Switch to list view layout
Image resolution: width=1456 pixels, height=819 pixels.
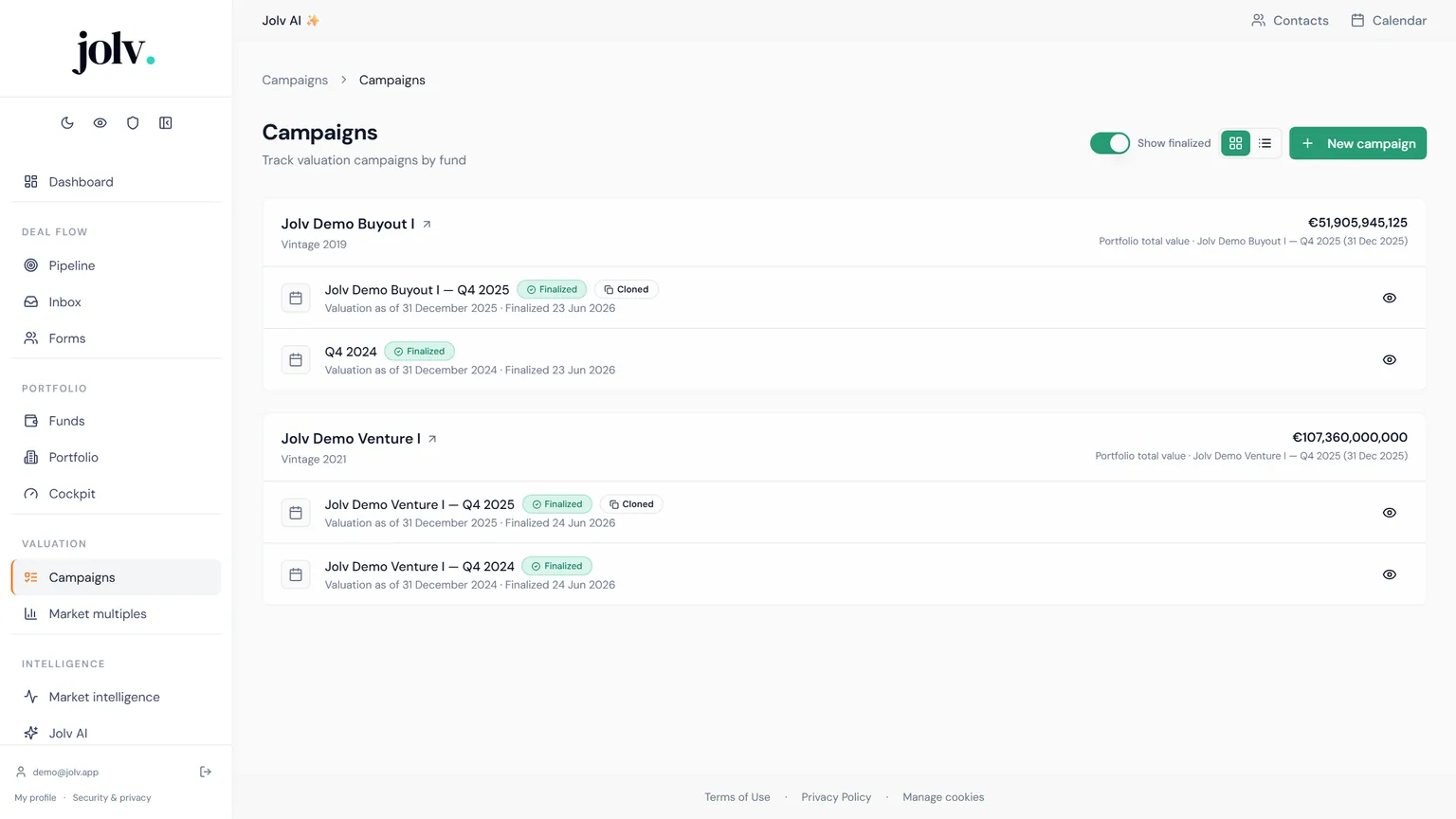pos(1265,143)
